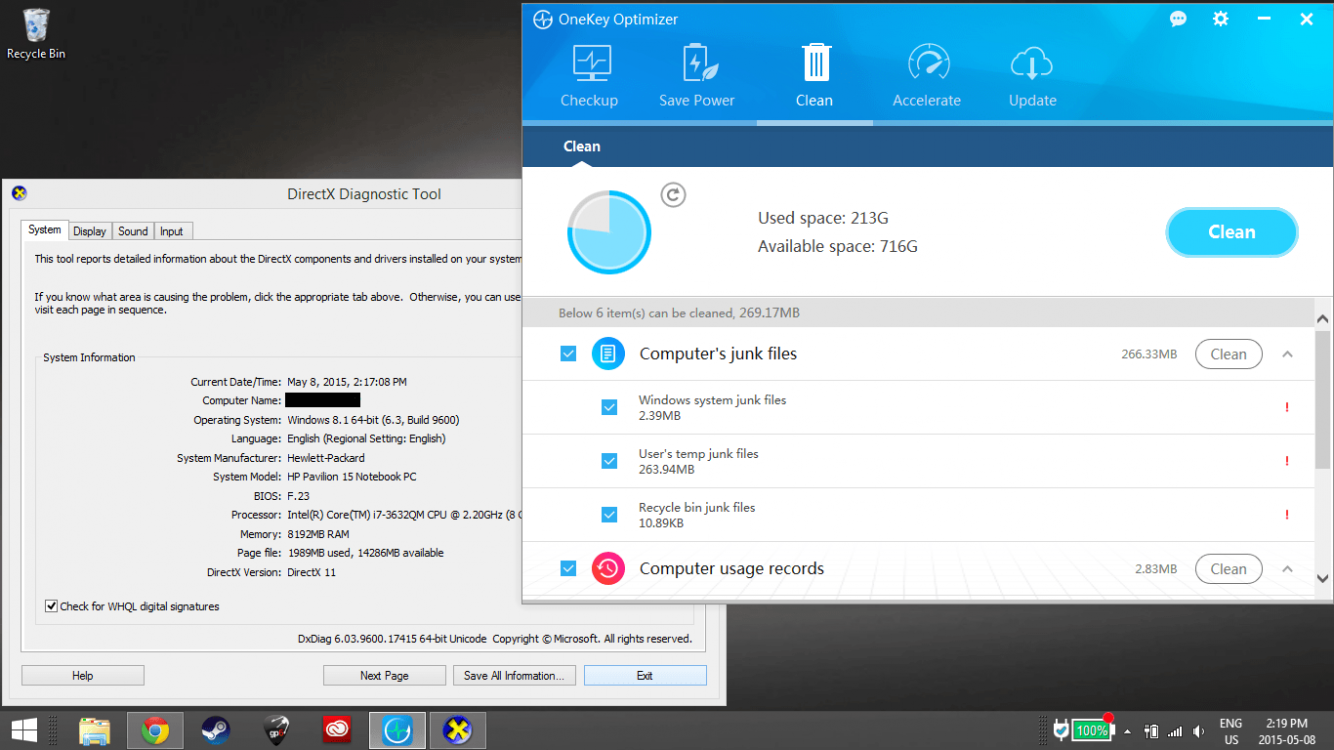This screenshot has height=750, width=1334.
Task: Launch Steam from the taskbar
Action: [x=216, y=731]
